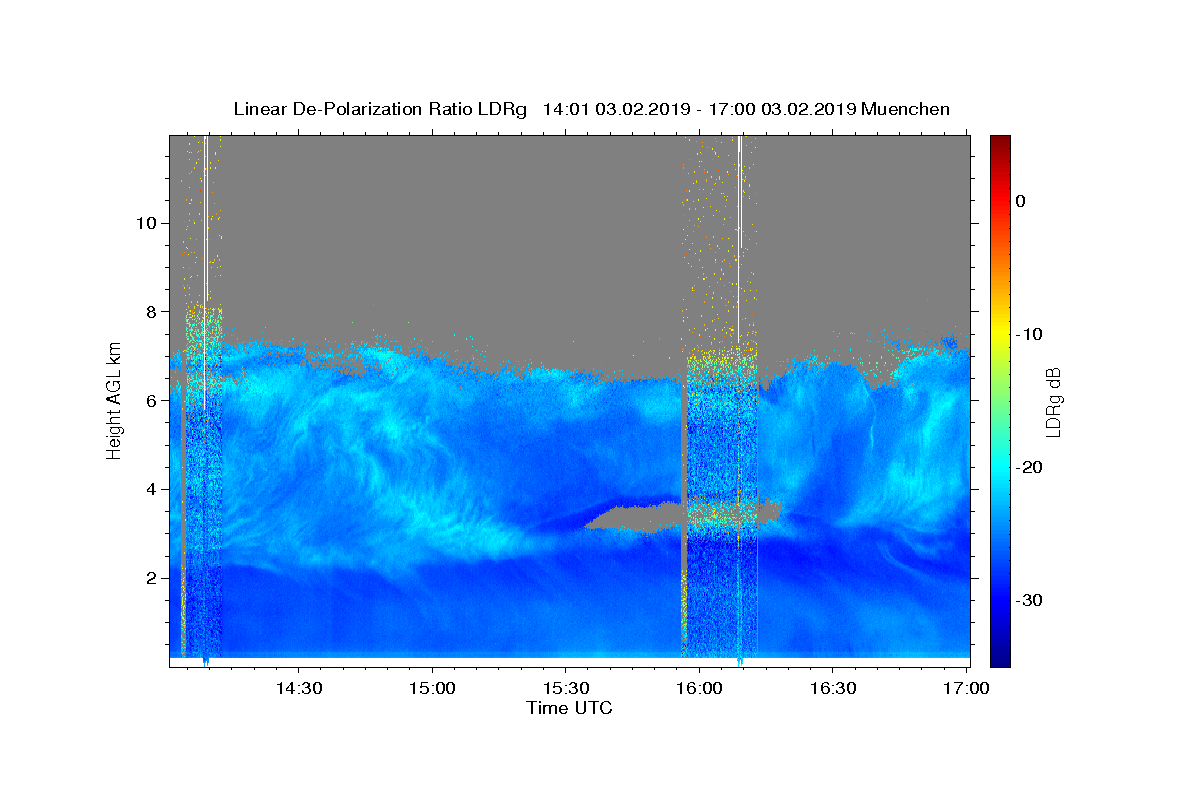Click the colorbar value -30

pos(1029,600)
